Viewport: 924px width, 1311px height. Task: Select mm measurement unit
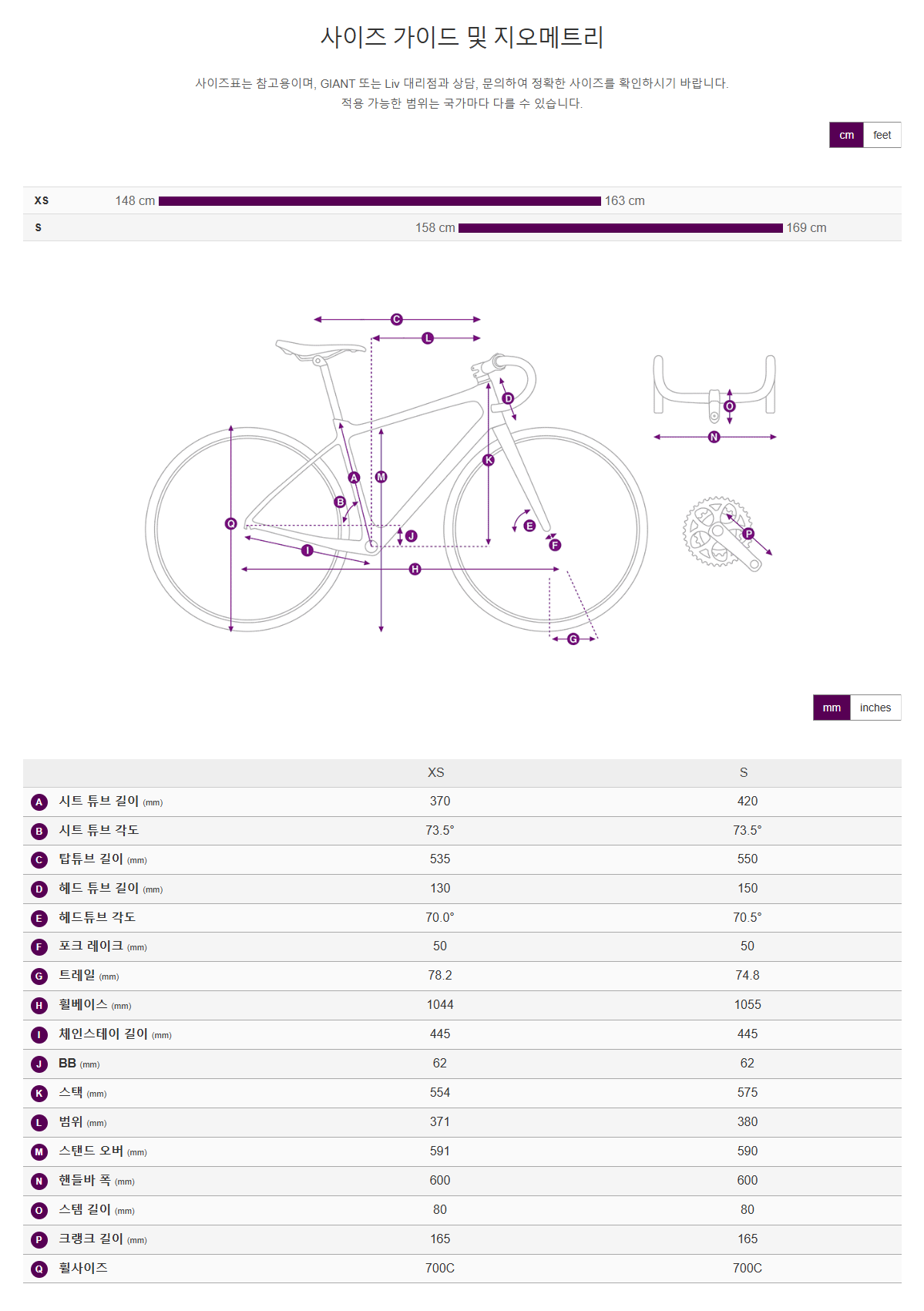pyautogui.click(x=832, y=708)
